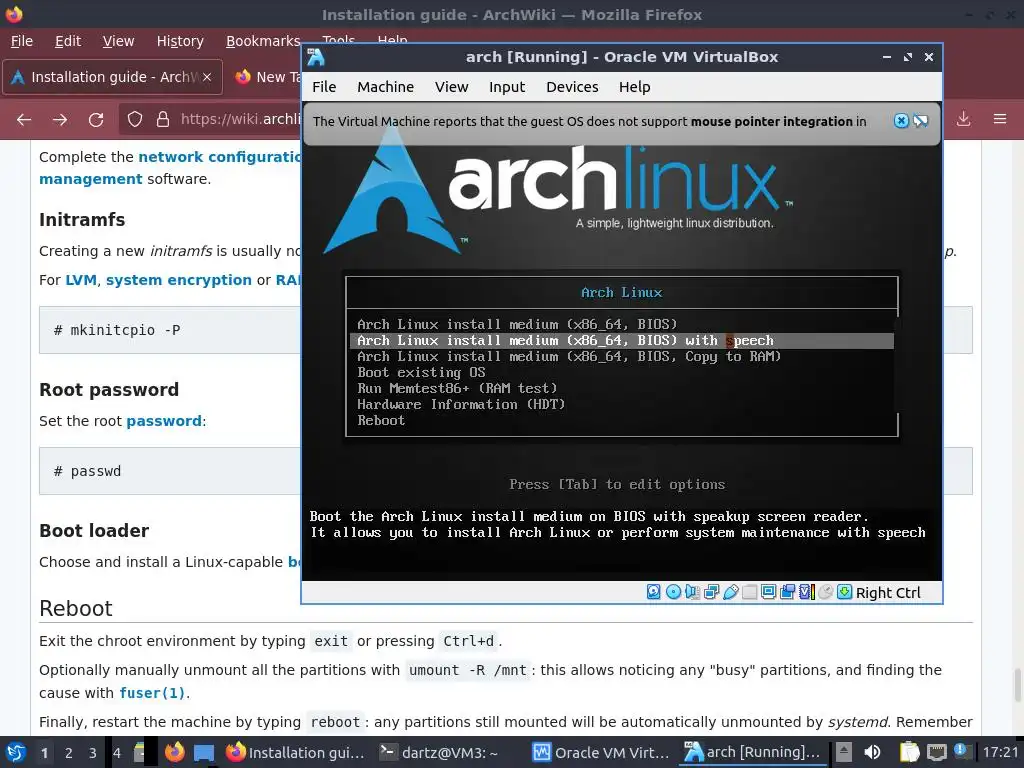Viewport: 1024px width, 768px height.
Task: Switch to Installation guide - ArchWiki tab
Action: point(112,77)
